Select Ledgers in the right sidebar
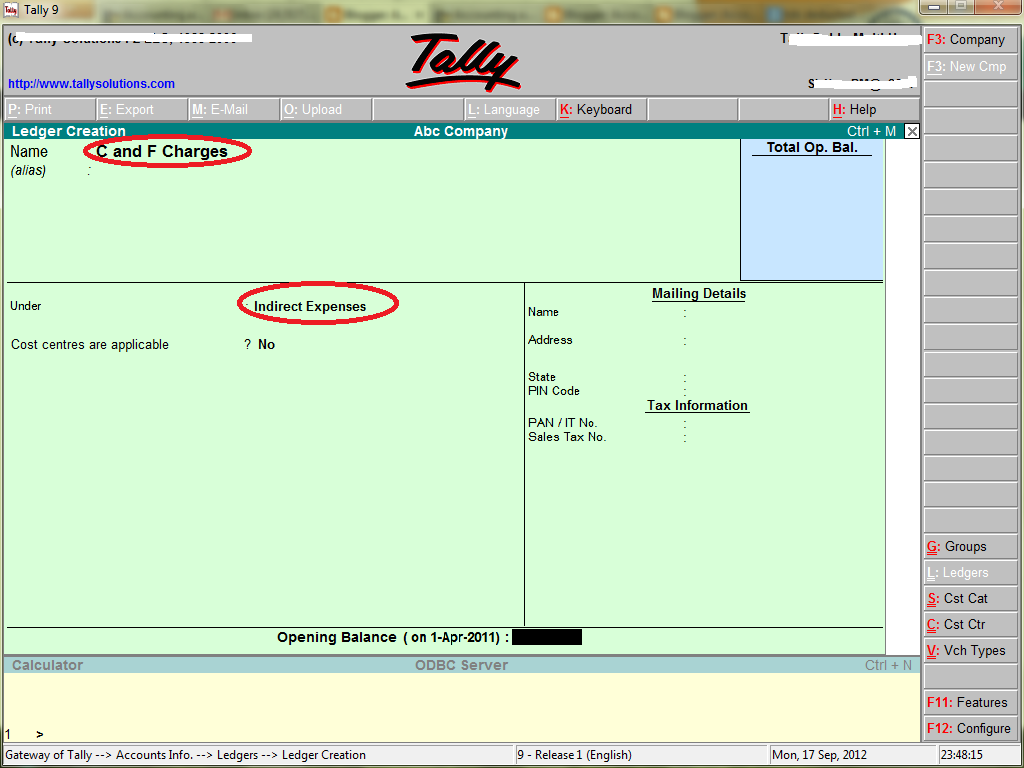This screenshot has width=1024, height=768. tap(970, 572)
